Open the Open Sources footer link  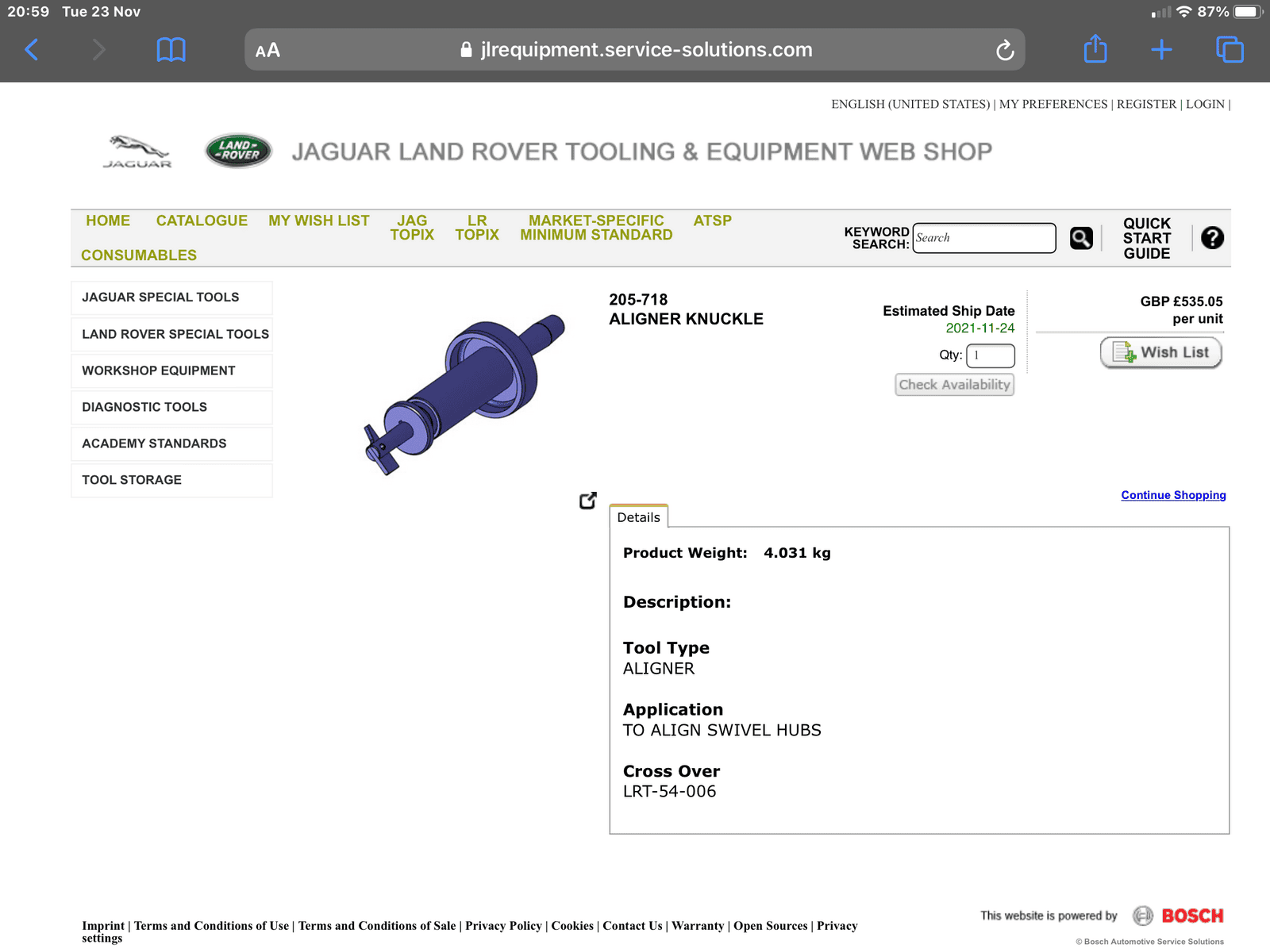click(771, 926)
